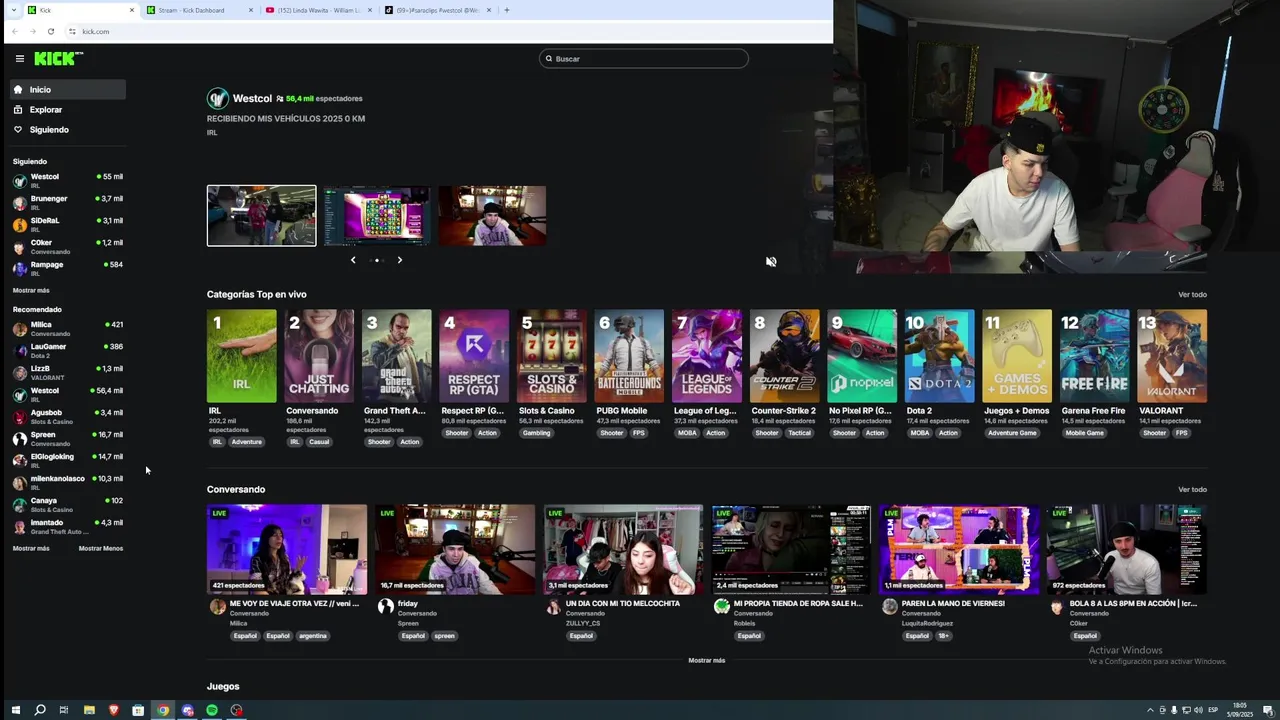
Task: Open Canaya in Recomendado list
Action: (68, 504)
